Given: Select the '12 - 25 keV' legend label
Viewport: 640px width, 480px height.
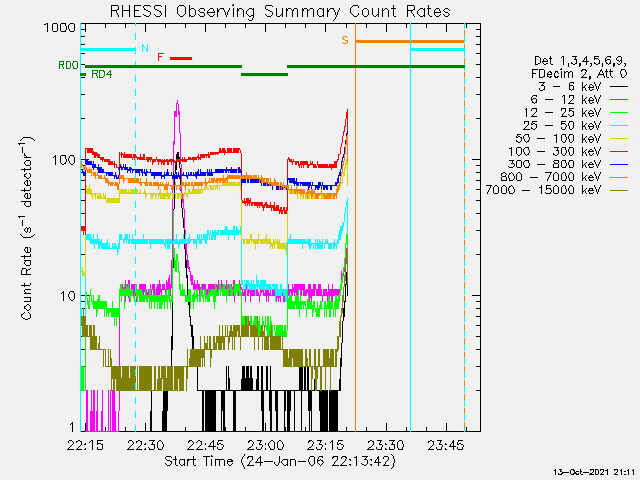Looking at the screenshot, I should pos(562,113).
